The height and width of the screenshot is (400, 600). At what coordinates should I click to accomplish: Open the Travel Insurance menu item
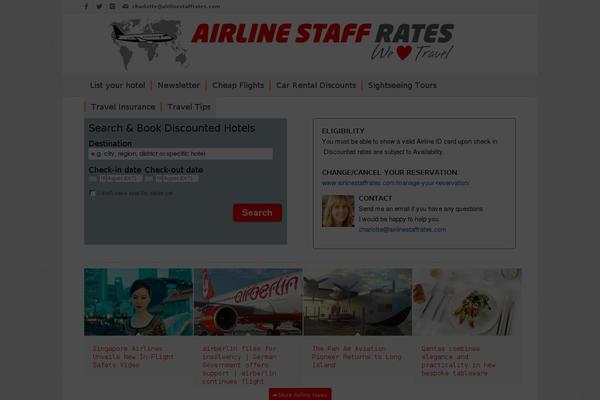(x=123, y=107)
